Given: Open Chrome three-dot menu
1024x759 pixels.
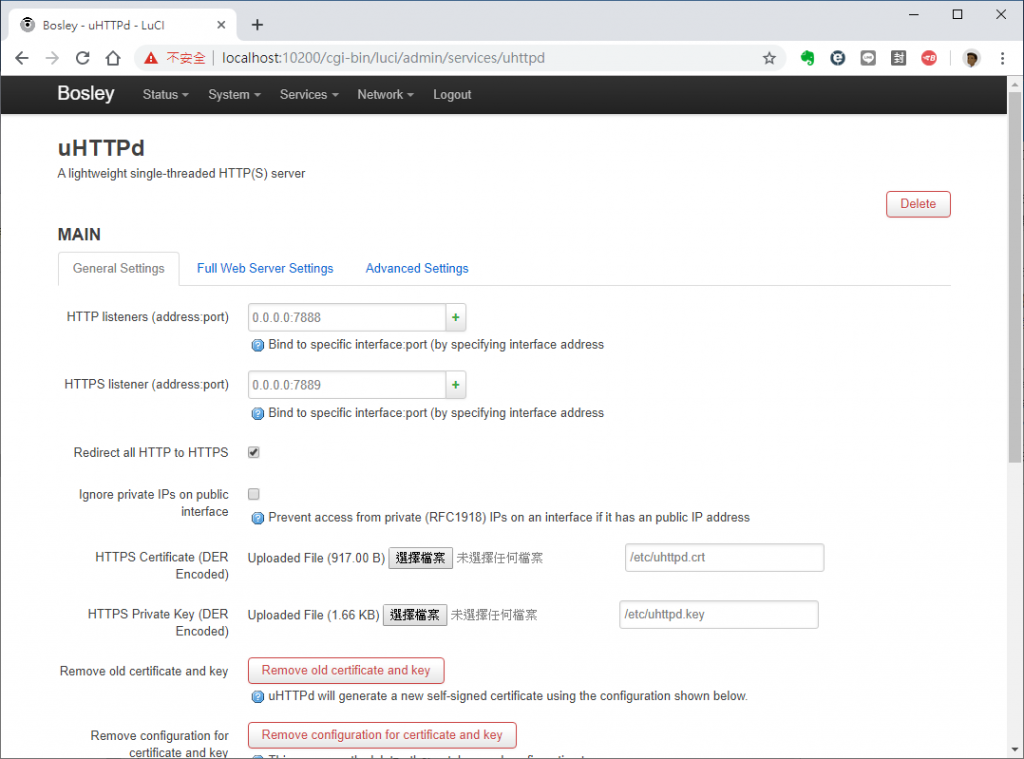Looking at the screenshot, I should (1002, 58).
